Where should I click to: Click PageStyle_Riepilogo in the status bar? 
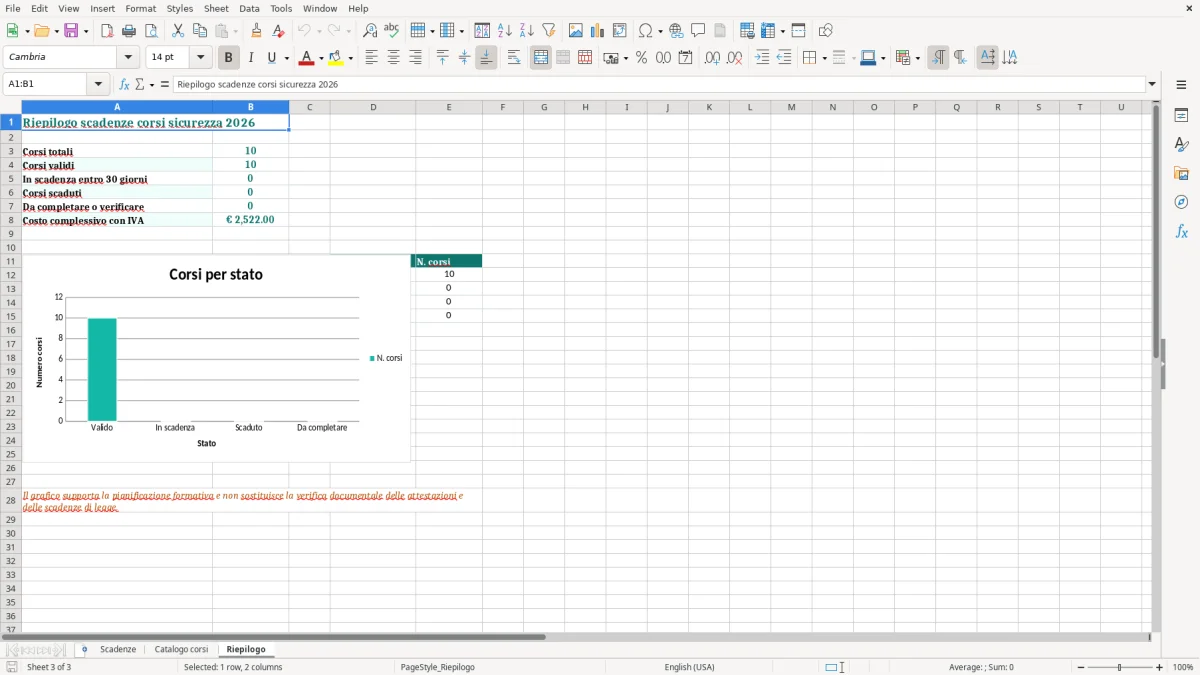(x=437, y=667)
